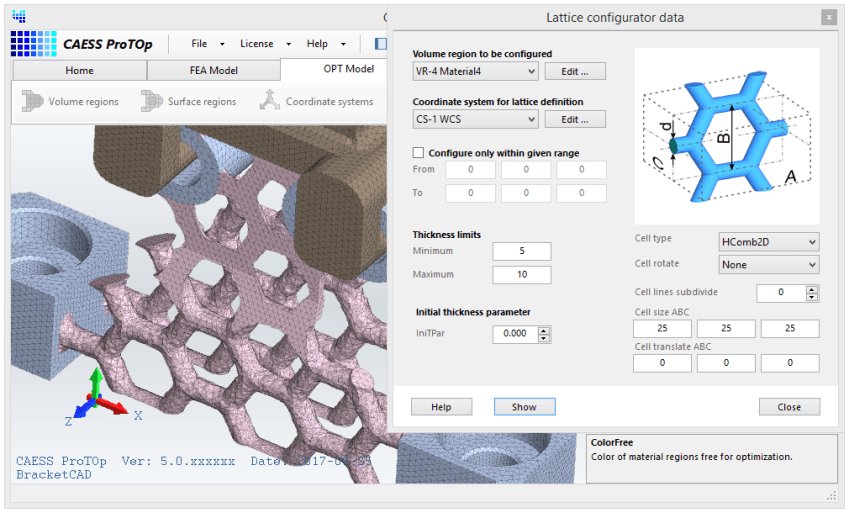Open the Cell type HComb2D dropdown
Image resolution: width=849 pixels, height=513 pixels.
(x=769, y=242)
